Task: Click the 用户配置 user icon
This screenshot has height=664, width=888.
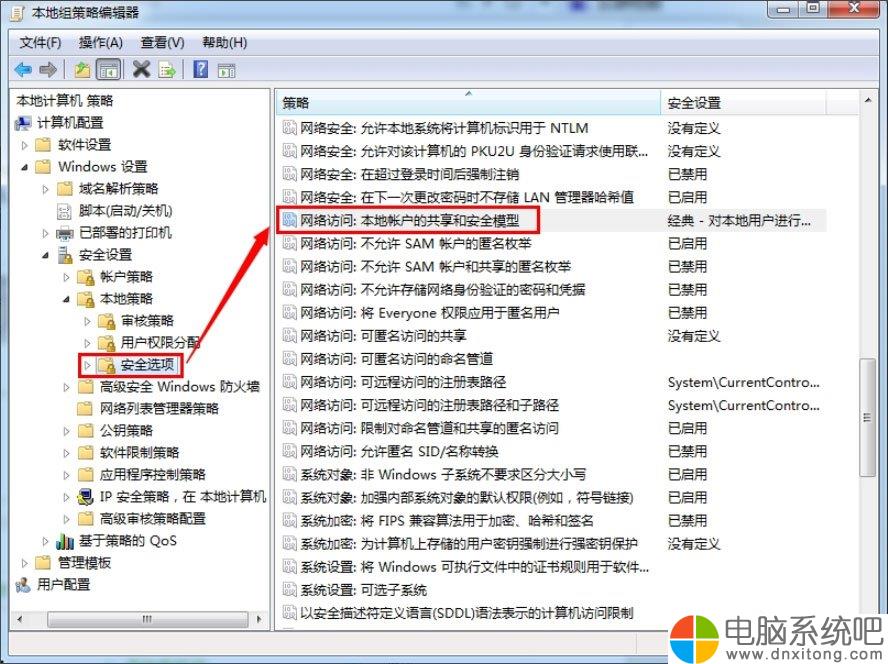Action: (x=23, y=584)
